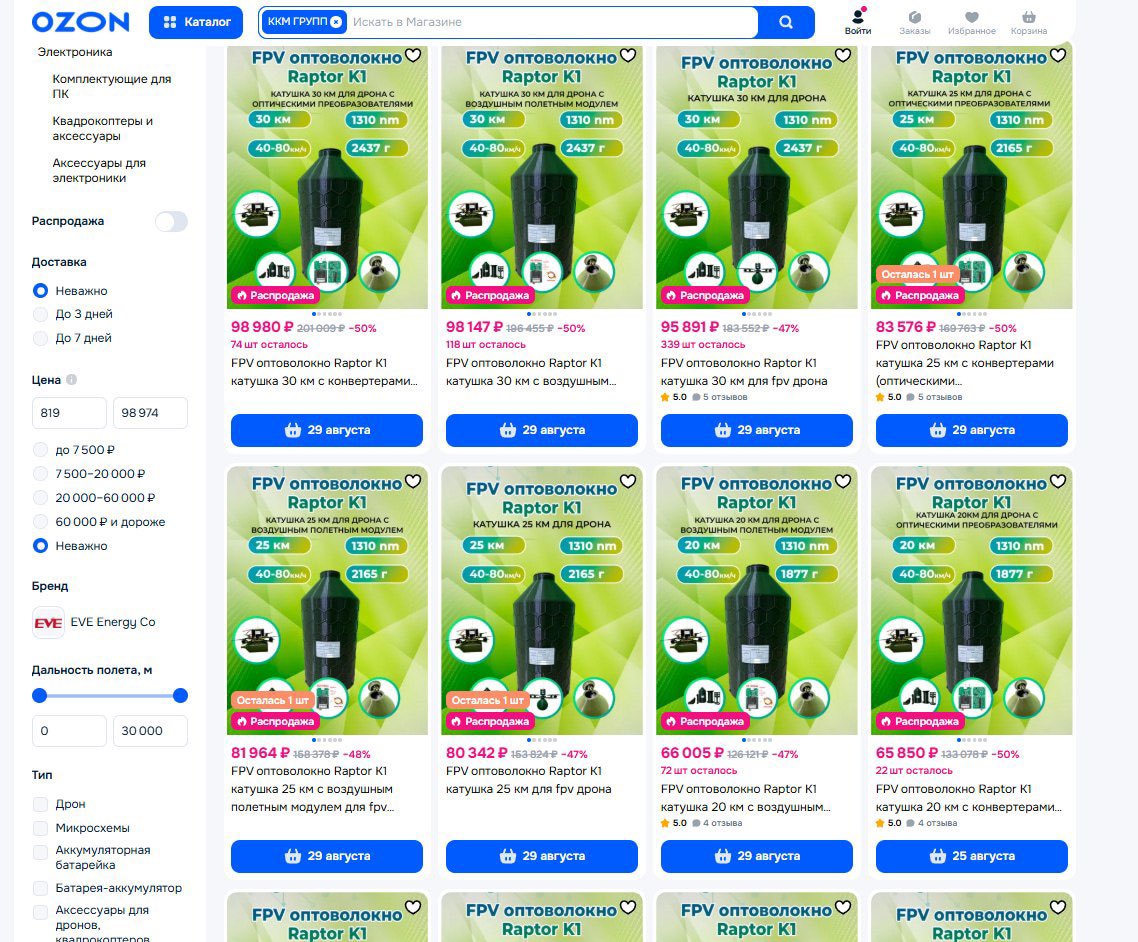Open reviews of the 95 891 ₽ product
Image resolution: width=1138 pixels, height=942 pixels.
tap(720, 398)
